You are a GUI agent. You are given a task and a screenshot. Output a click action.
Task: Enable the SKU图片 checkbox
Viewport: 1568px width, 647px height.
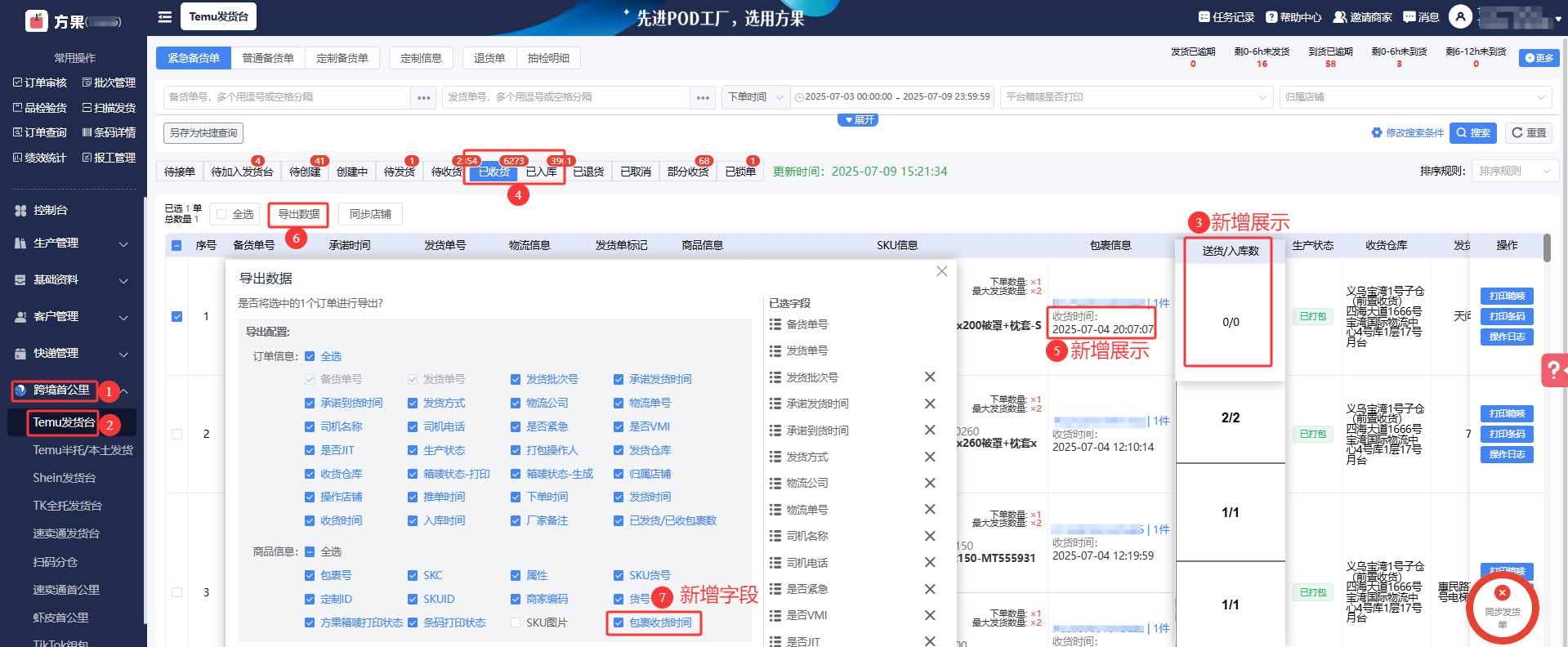516,623
